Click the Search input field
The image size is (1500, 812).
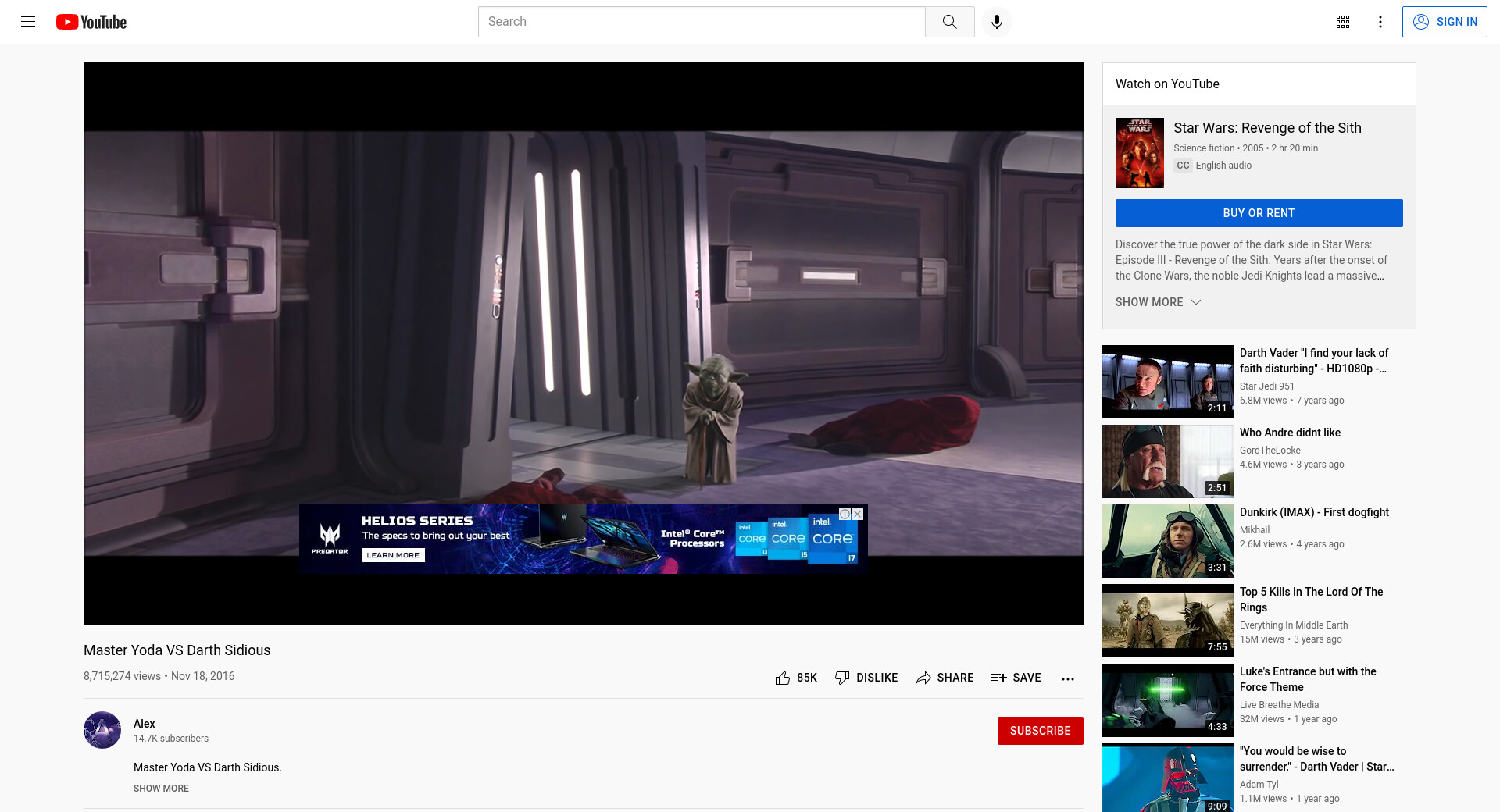point(702,22)
